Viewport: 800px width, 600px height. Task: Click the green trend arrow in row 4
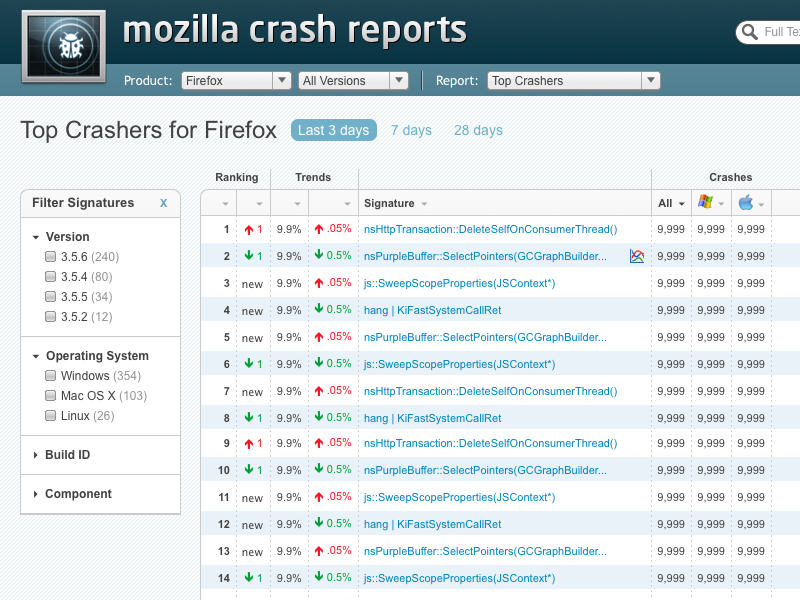319,309
